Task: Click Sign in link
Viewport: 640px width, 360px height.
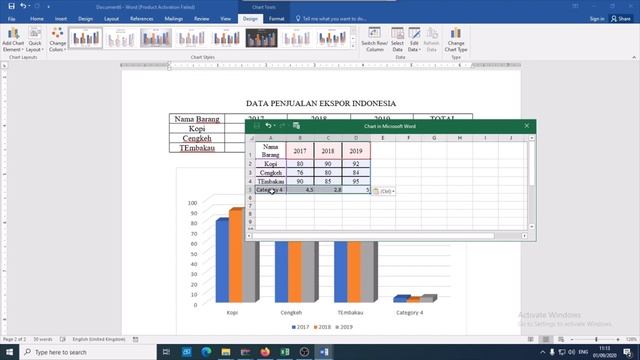Action: click(x=597, y=19)
